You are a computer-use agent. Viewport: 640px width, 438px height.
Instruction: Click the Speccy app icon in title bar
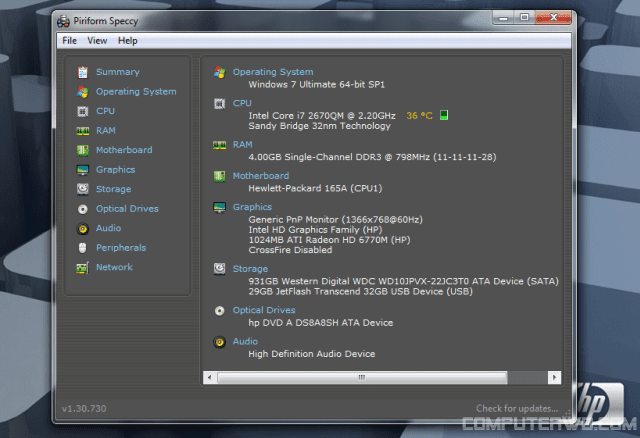[x=63, y=21]
